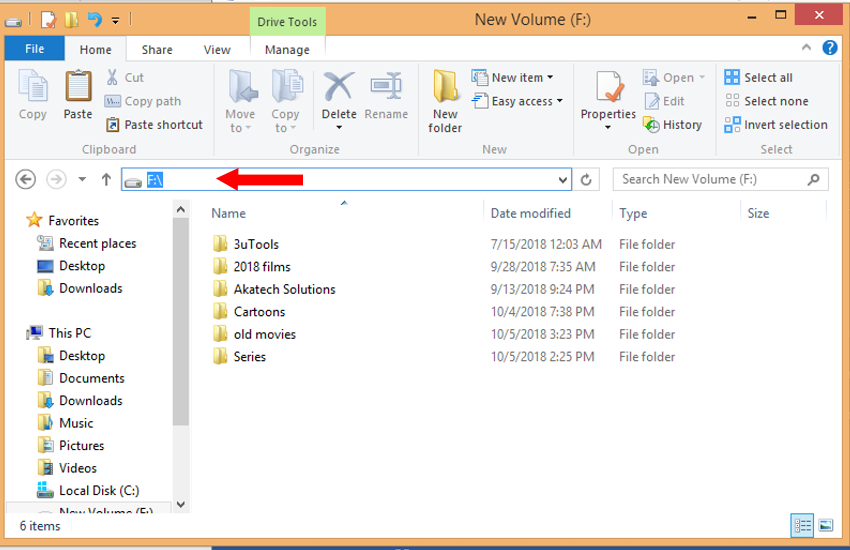The width and height of the screenshot is (850, 550).
Task: Click the Copy to icon
Action: click(x=286, y=86)
